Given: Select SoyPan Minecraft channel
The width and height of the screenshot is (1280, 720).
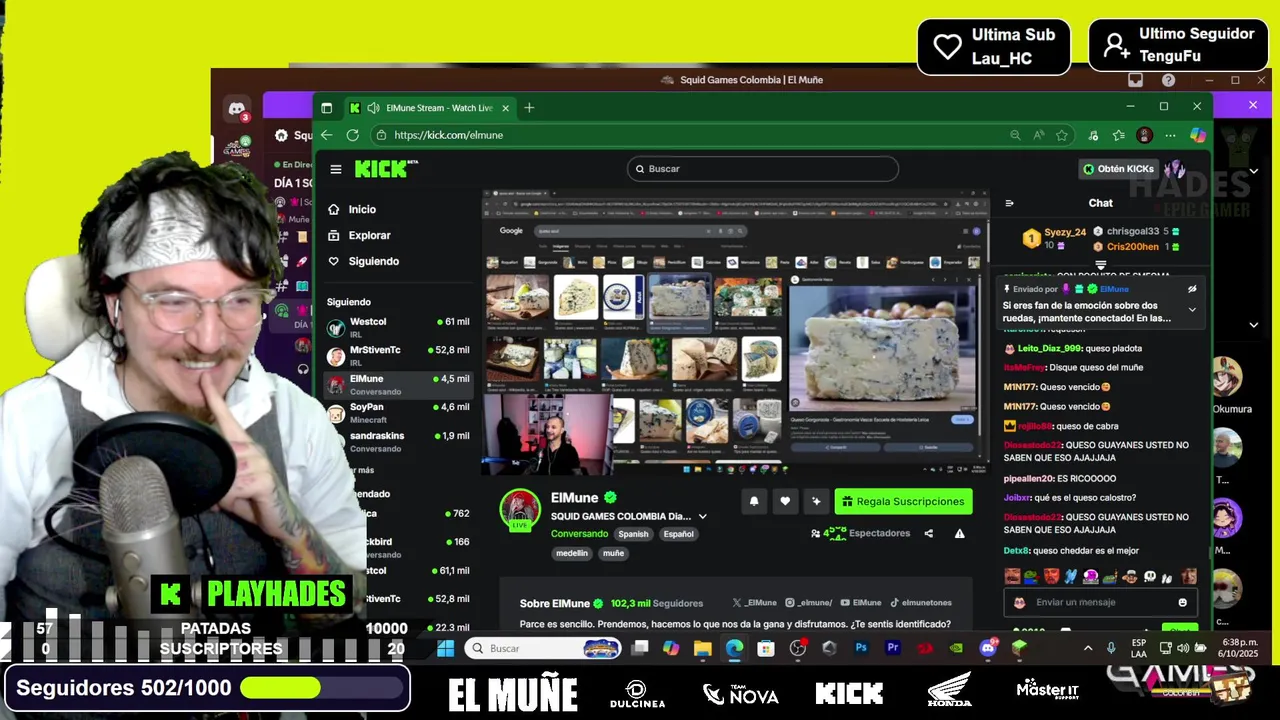Looking at the screenshot, I should (398, 413).
